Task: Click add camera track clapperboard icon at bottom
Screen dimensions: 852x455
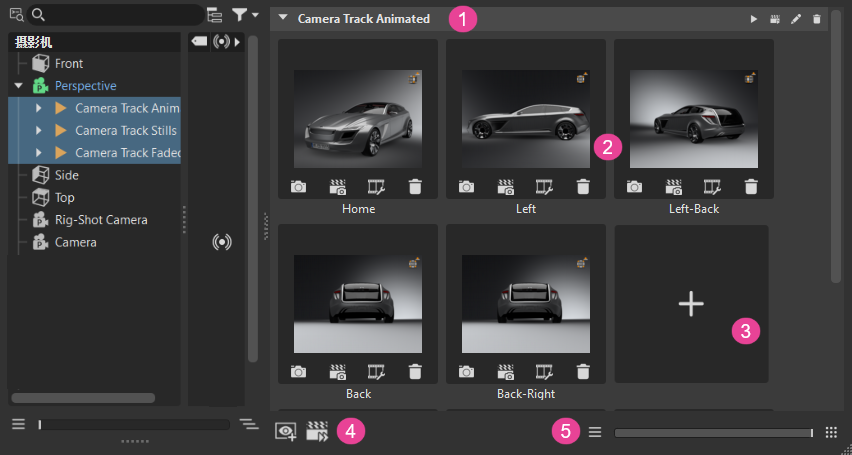Action: point(317,432)
